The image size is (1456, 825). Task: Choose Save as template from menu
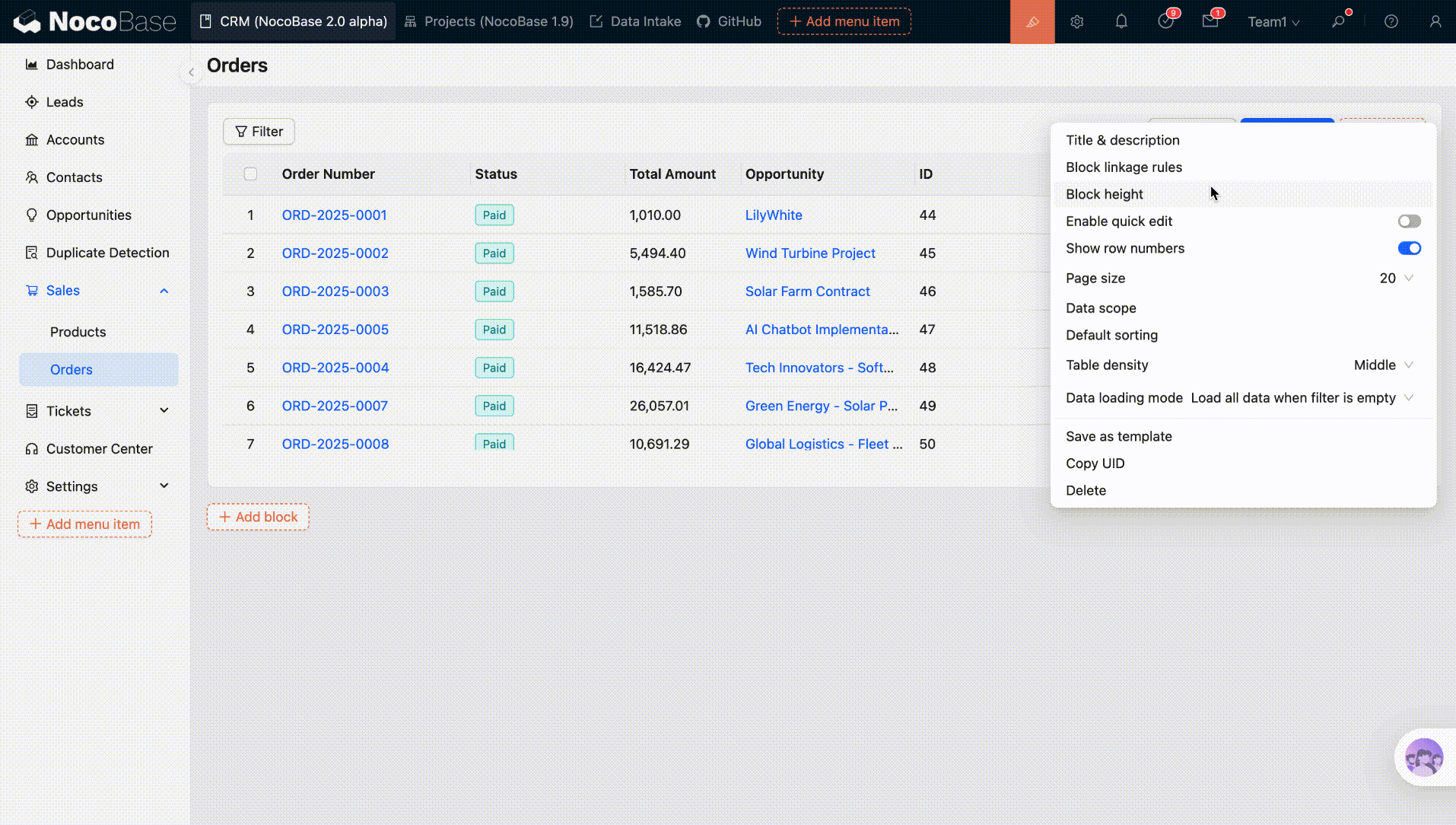(x=1118, y=436)
